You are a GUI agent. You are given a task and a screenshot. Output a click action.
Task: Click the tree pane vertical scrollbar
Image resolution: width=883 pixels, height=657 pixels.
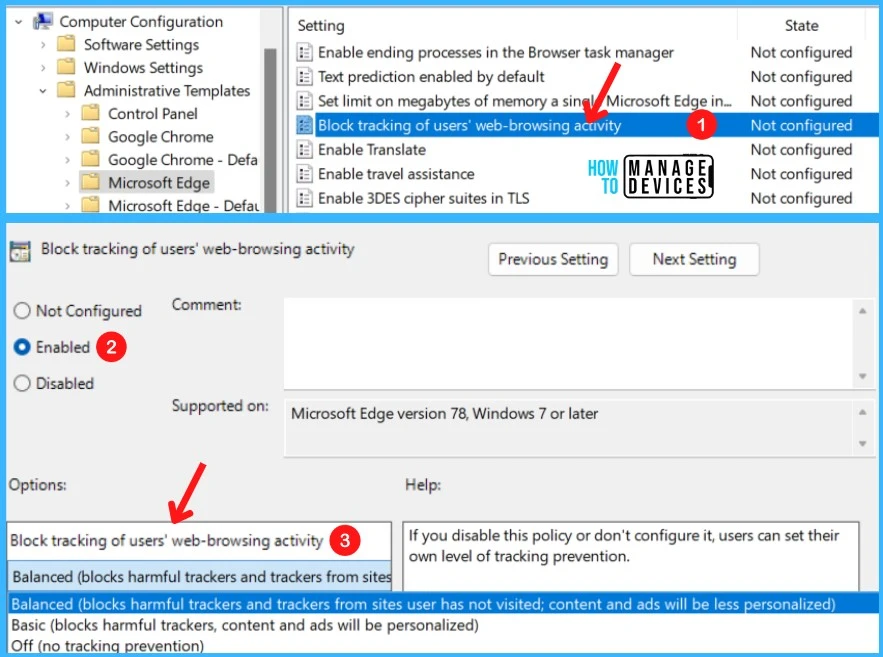[270, 129]
